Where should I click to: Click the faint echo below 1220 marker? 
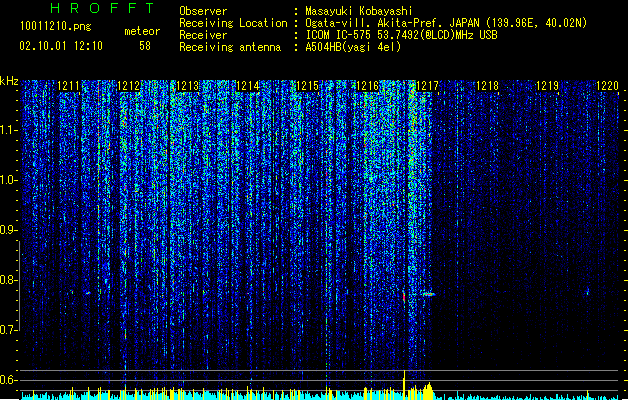pyautogui.click(x=588, y=291)
